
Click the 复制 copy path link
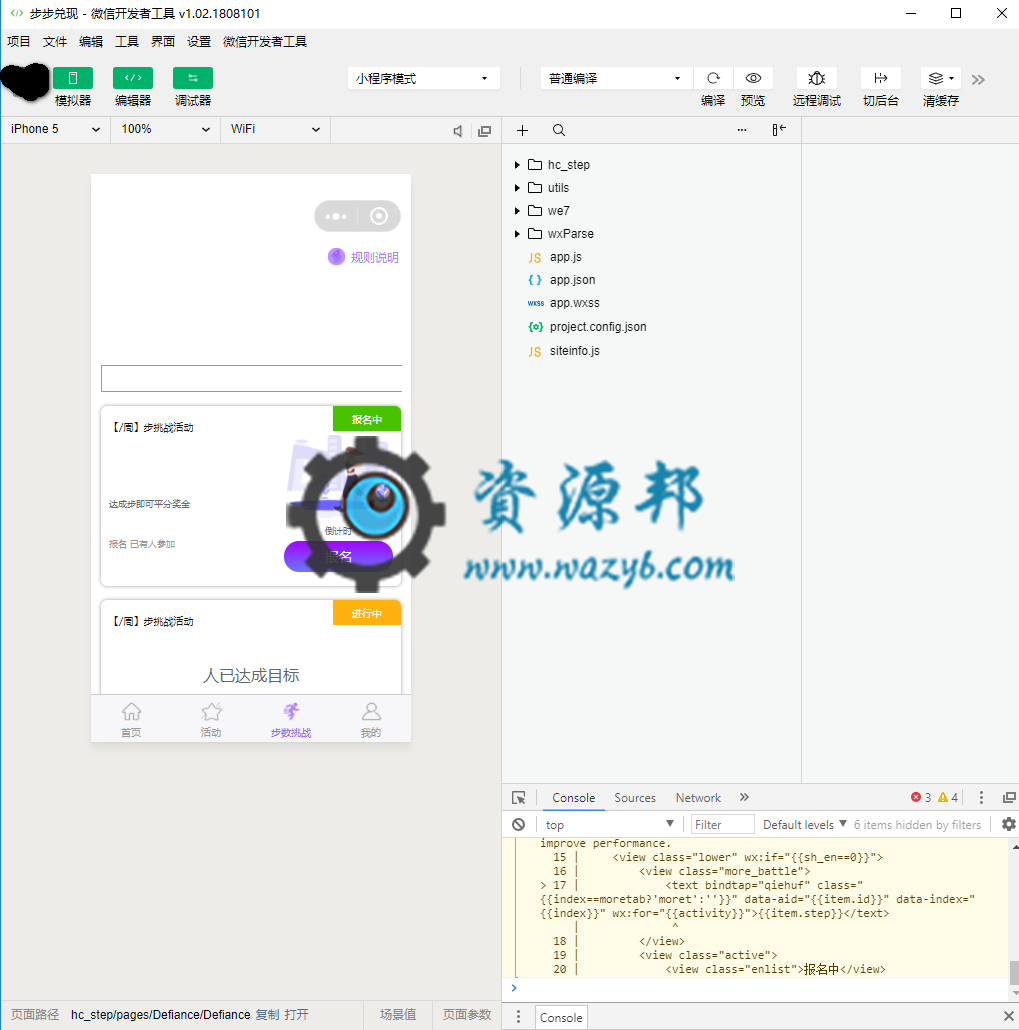click(x=267, y=1015)
